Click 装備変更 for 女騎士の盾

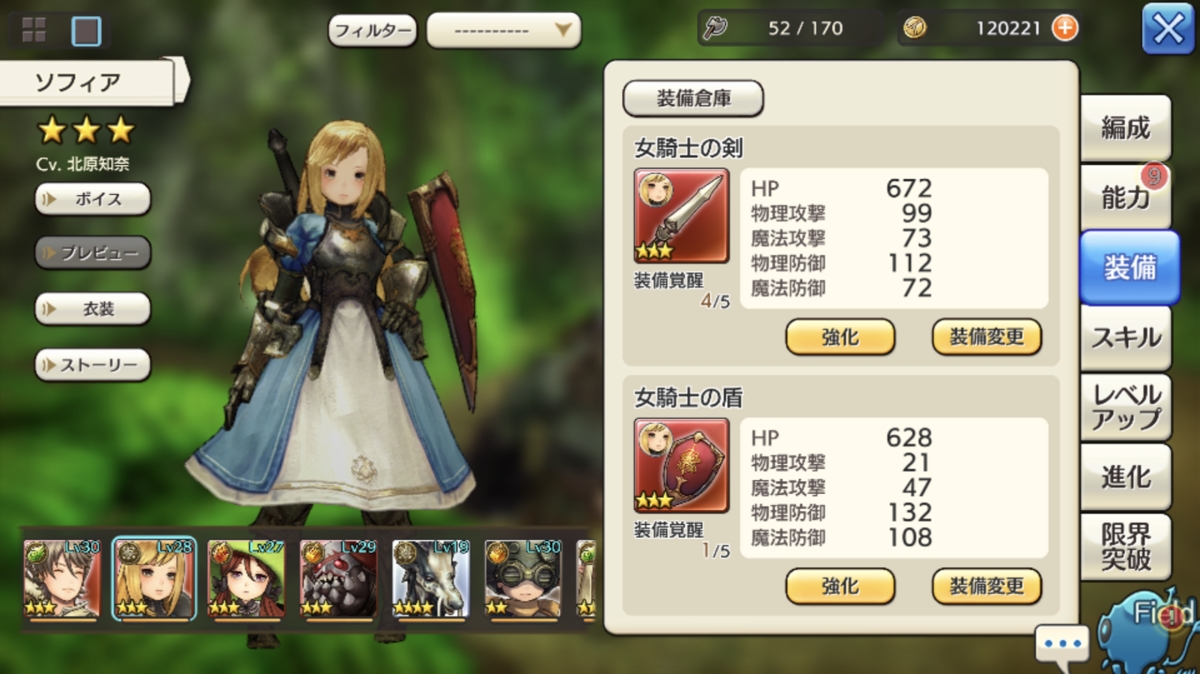[987, 586]
